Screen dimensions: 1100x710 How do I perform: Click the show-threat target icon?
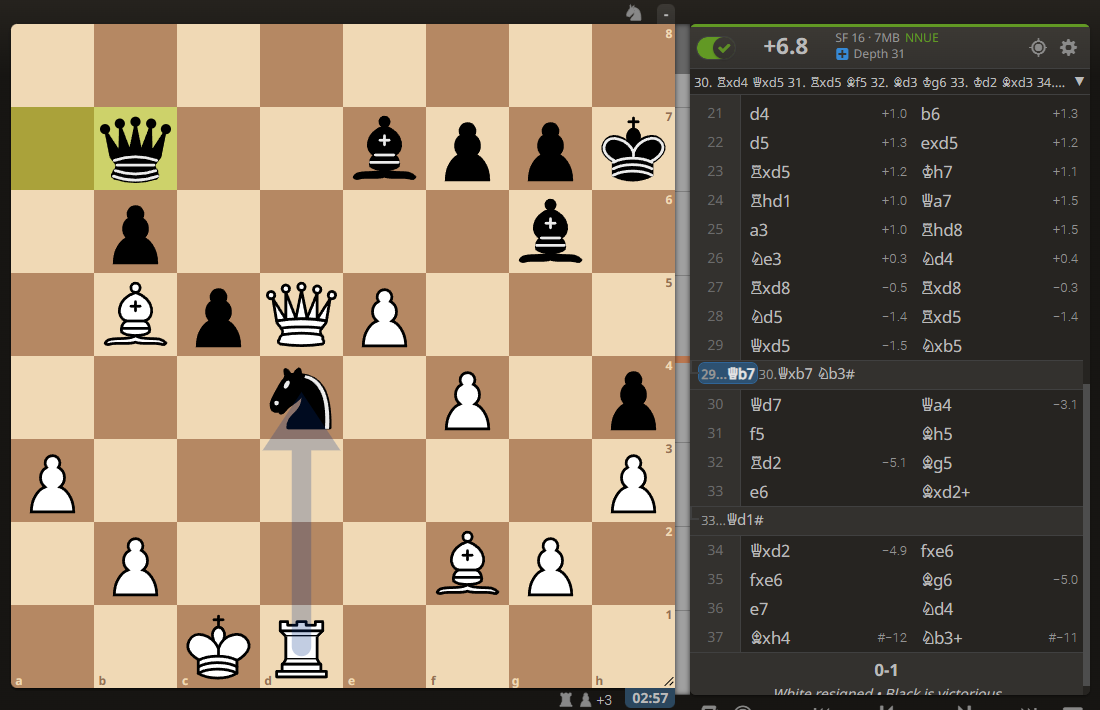click(x=1038, y=47)
